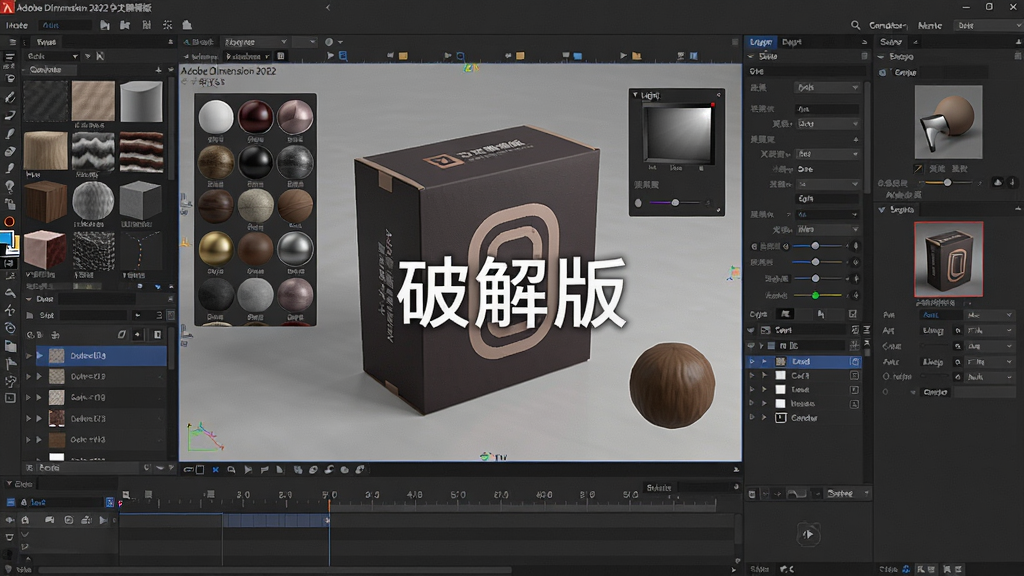The image size is (1024, 576).
Task: Toggle the square icon on second layer row
Action: (x=854, y=376)
